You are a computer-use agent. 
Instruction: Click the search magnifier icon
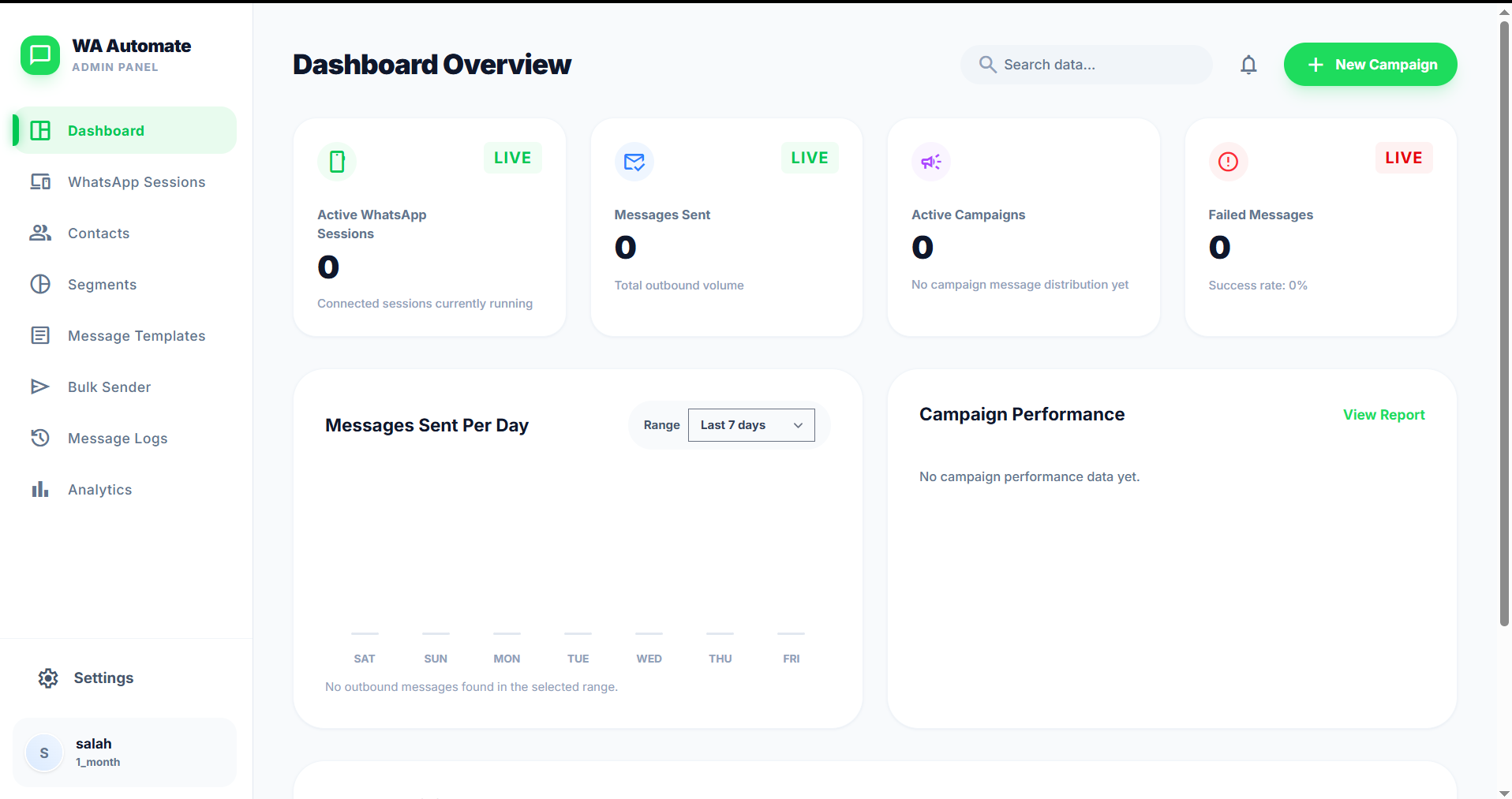click(986, 65)
